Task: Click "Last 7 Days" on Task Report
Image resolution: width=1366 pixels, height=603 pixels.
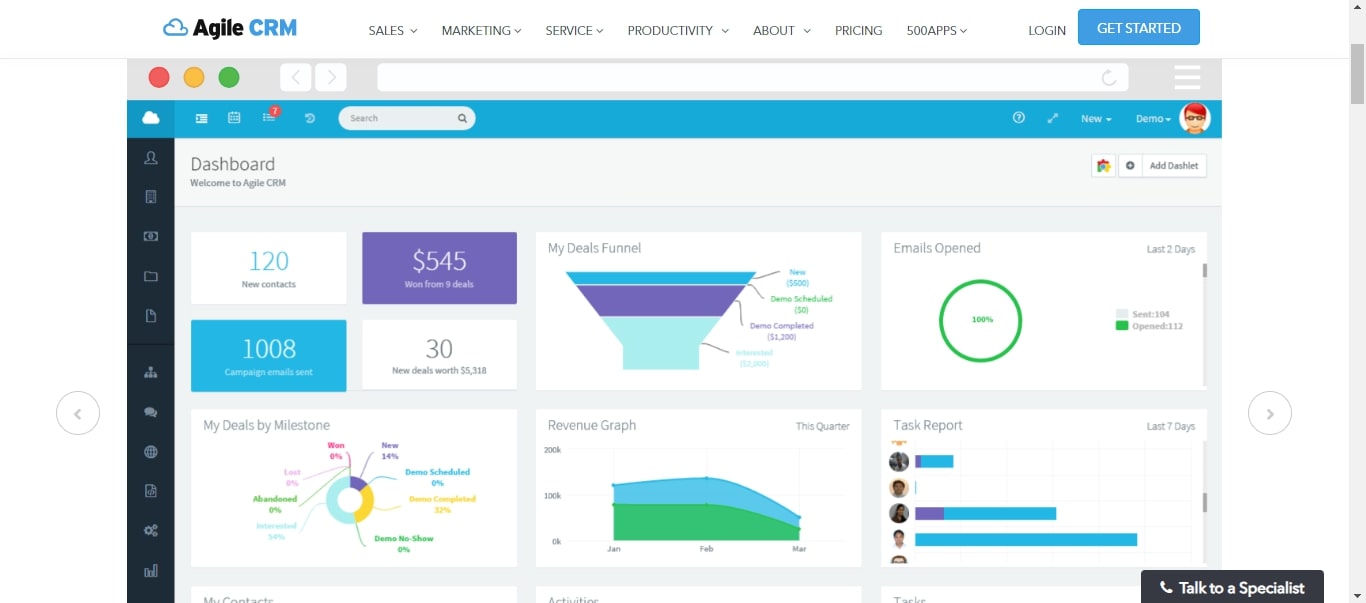Action: (x=1171, y=426)
